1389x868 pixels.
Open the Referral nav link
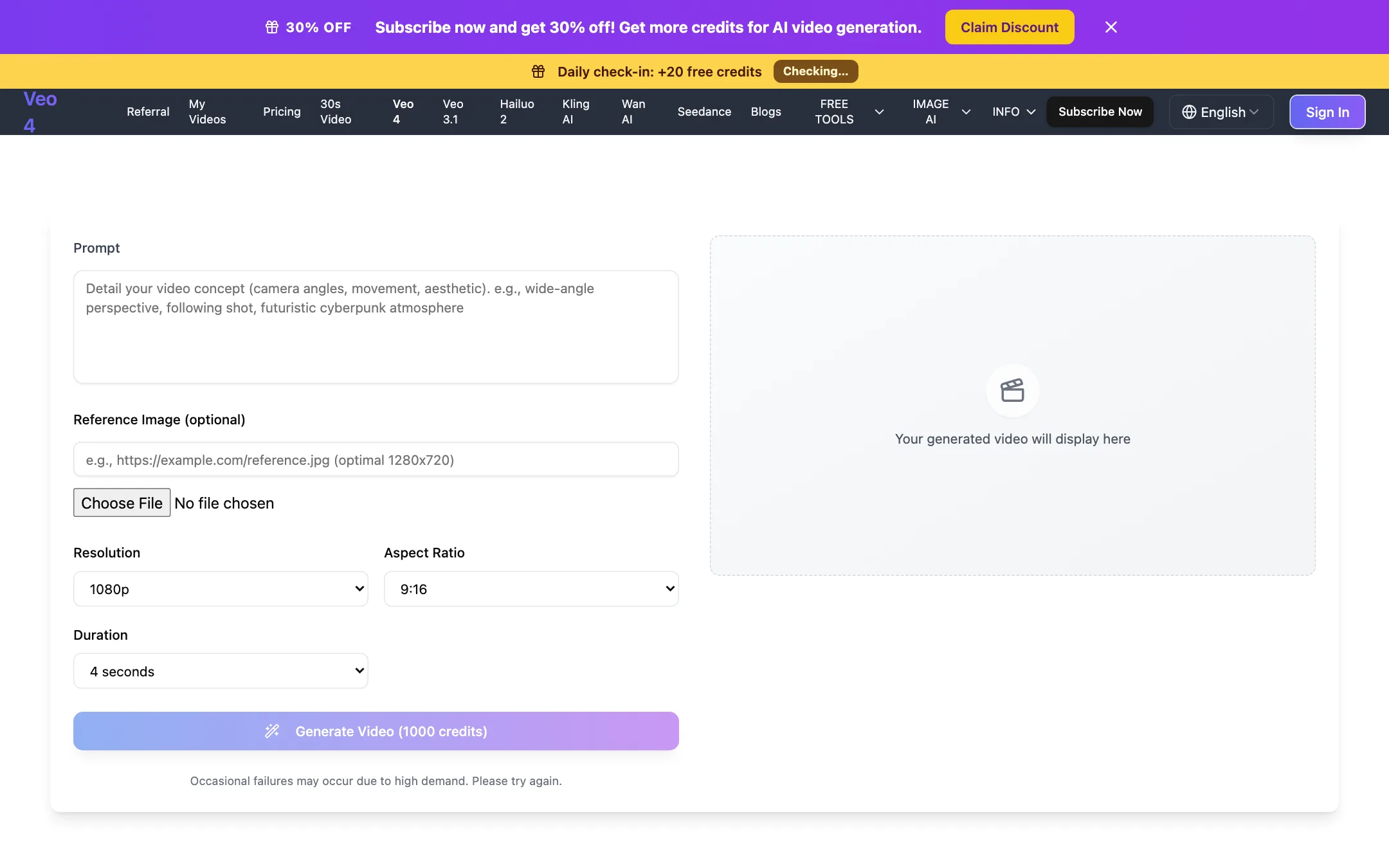[x=148, y=112]
